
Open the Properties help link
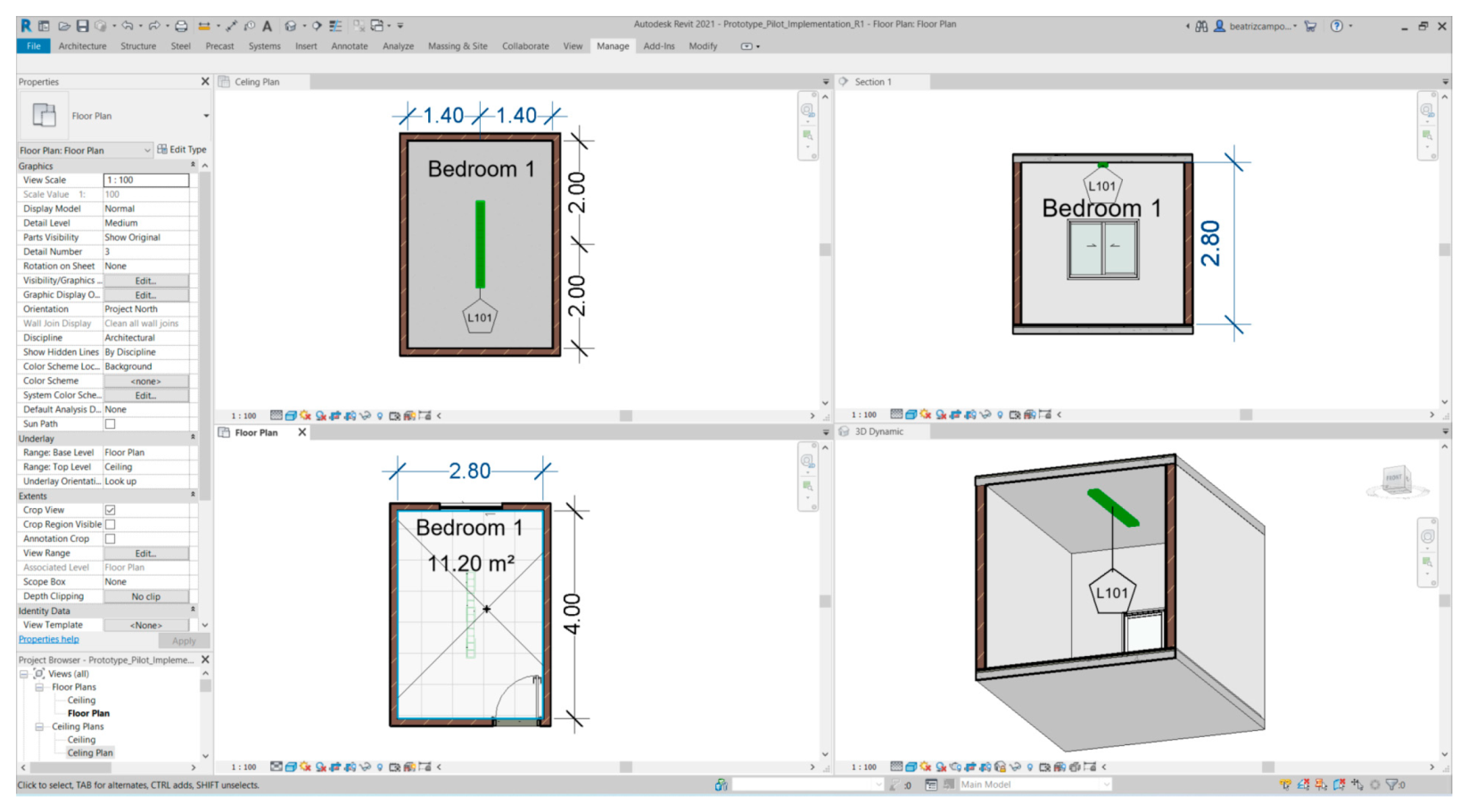coord(49,640)
